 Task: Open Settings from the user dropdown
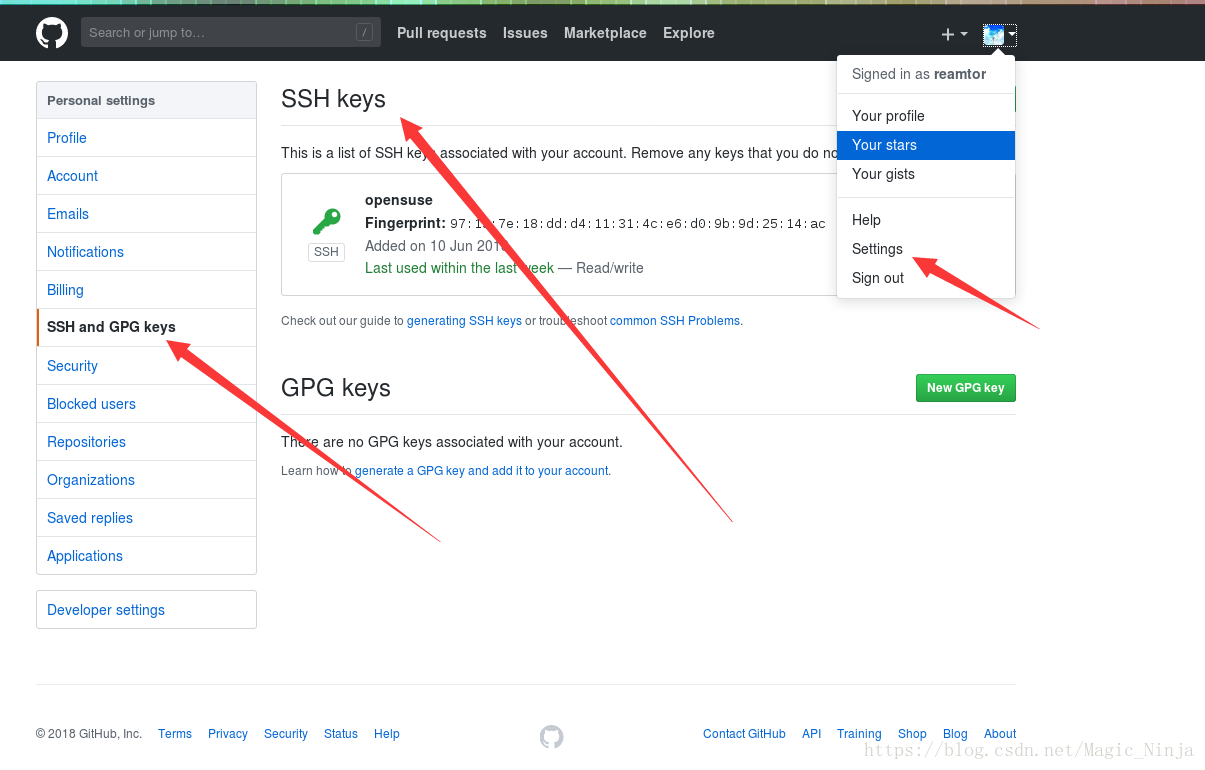(x=926, y=249)
